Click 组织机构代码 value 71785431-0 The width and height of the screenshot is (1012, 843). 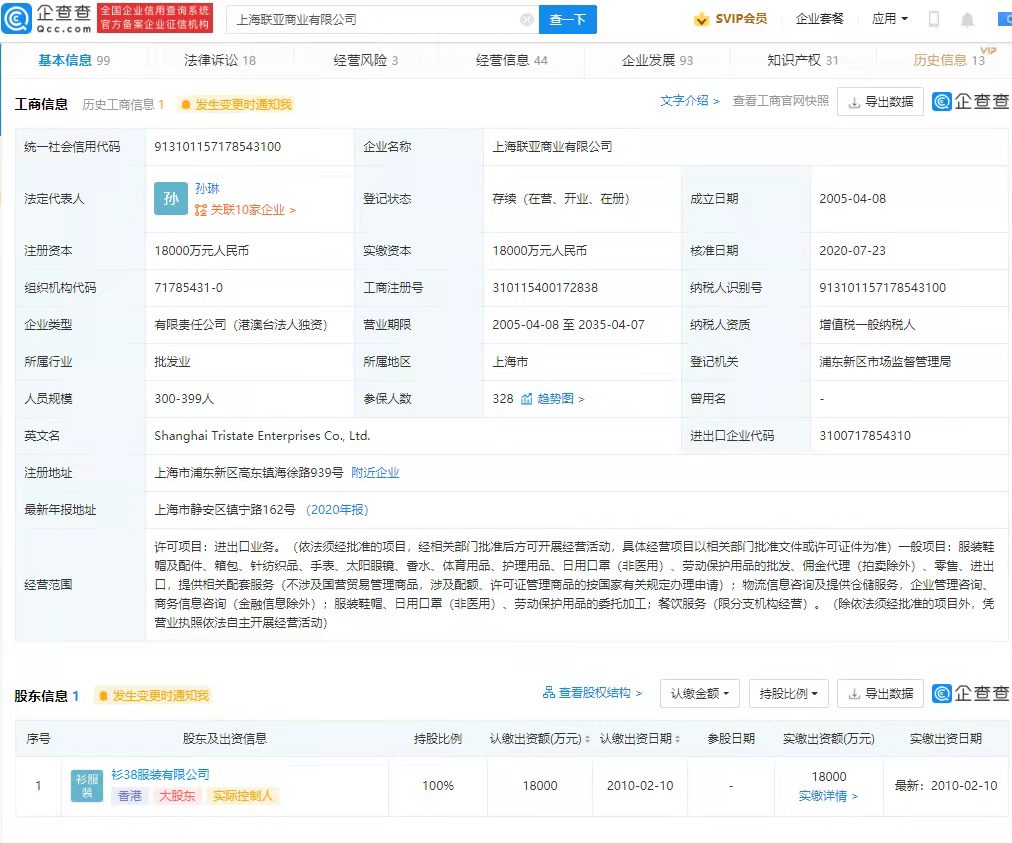pyautogui.click(x=188, y=287)
